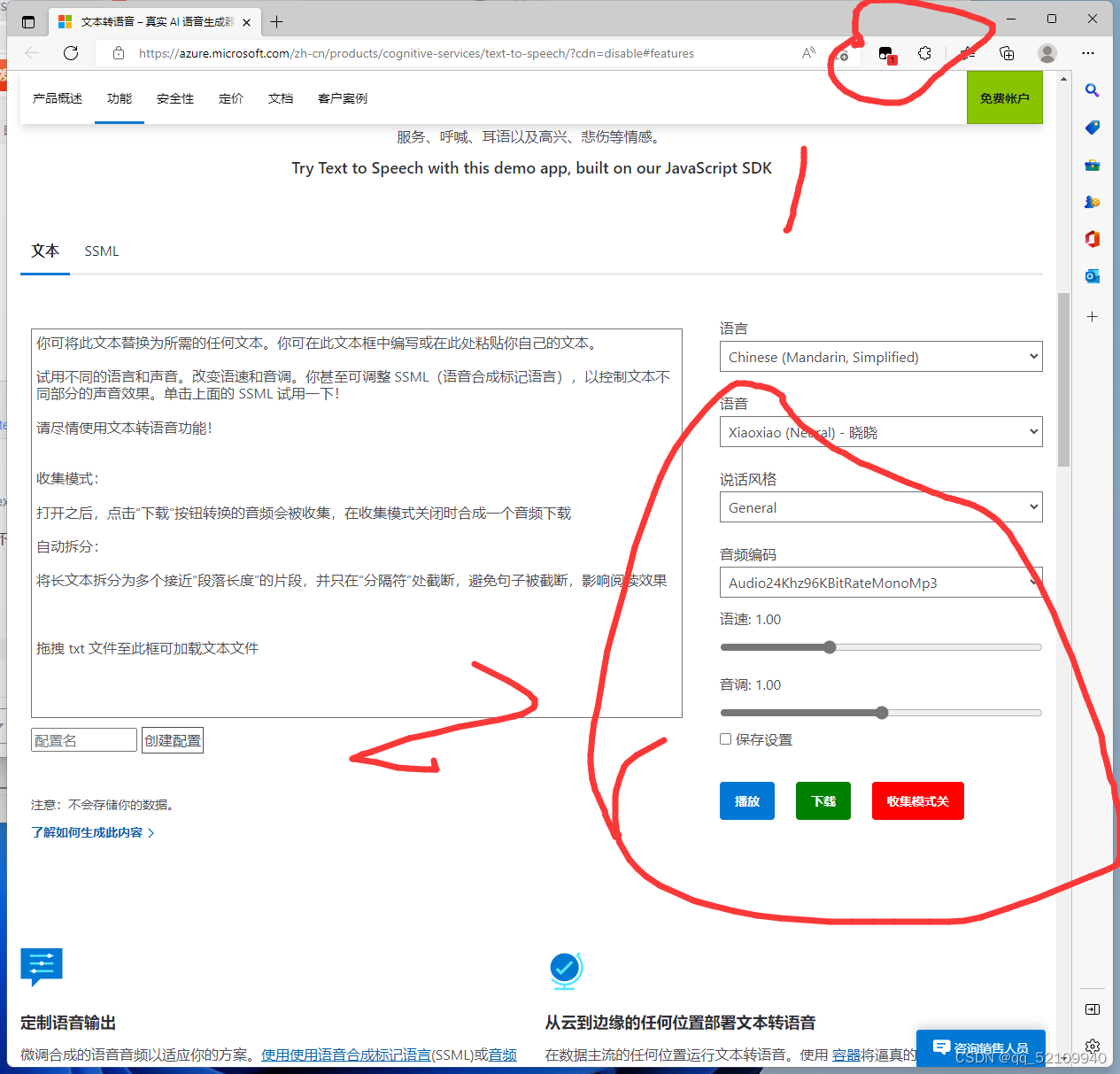Screen dimensions: 1120x1074
Task: Open the Tools sidebar panel
Action: pos(1092,165)
